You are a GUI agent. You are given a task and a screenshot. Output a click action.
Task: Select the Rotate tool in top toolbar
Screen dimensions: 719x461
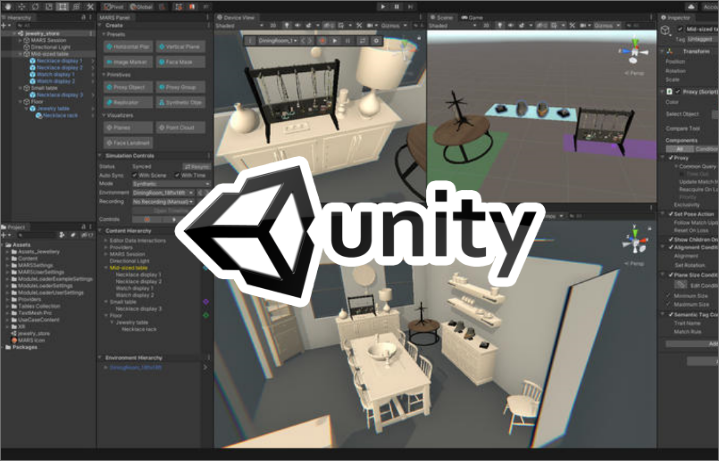tap(35, 7)
